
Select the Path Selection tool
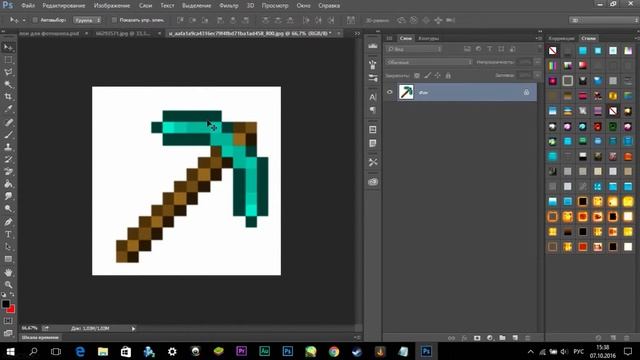(8, 247)
